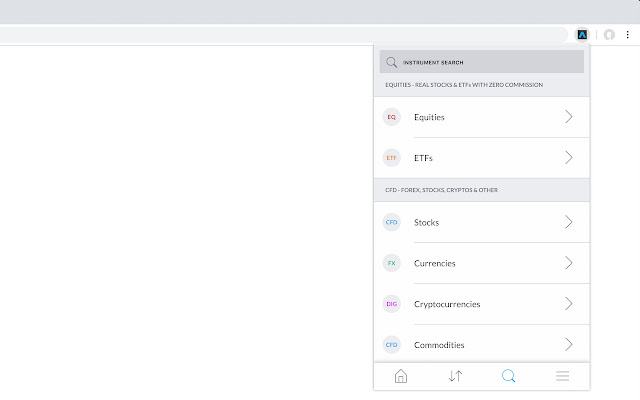Click the ETF badge icon
This screenshot has height=400, width=640.
(392, 158)
